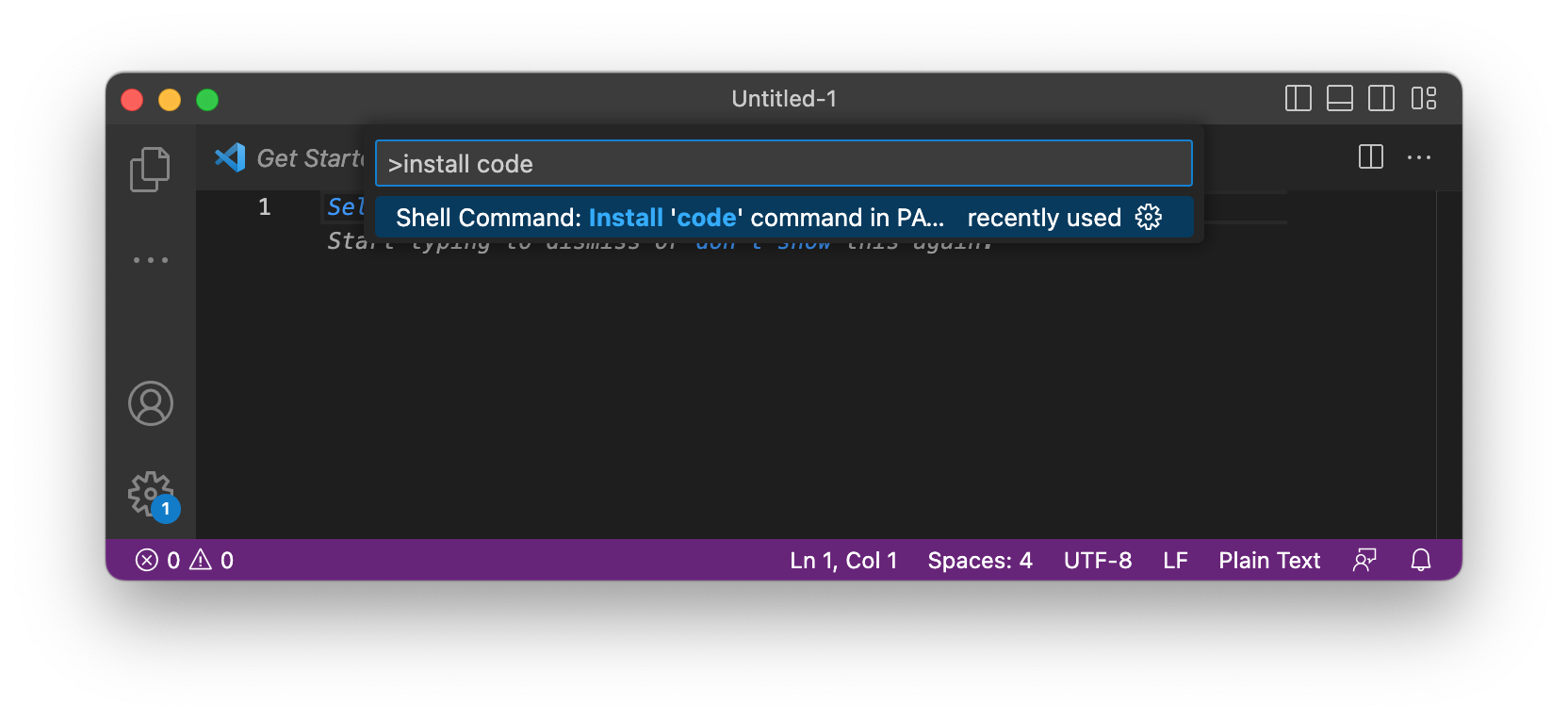Screen dimensions: 1568x720
Task: Open the Customize Layout icon in title bar
Action: click(x=1423, y=98)
